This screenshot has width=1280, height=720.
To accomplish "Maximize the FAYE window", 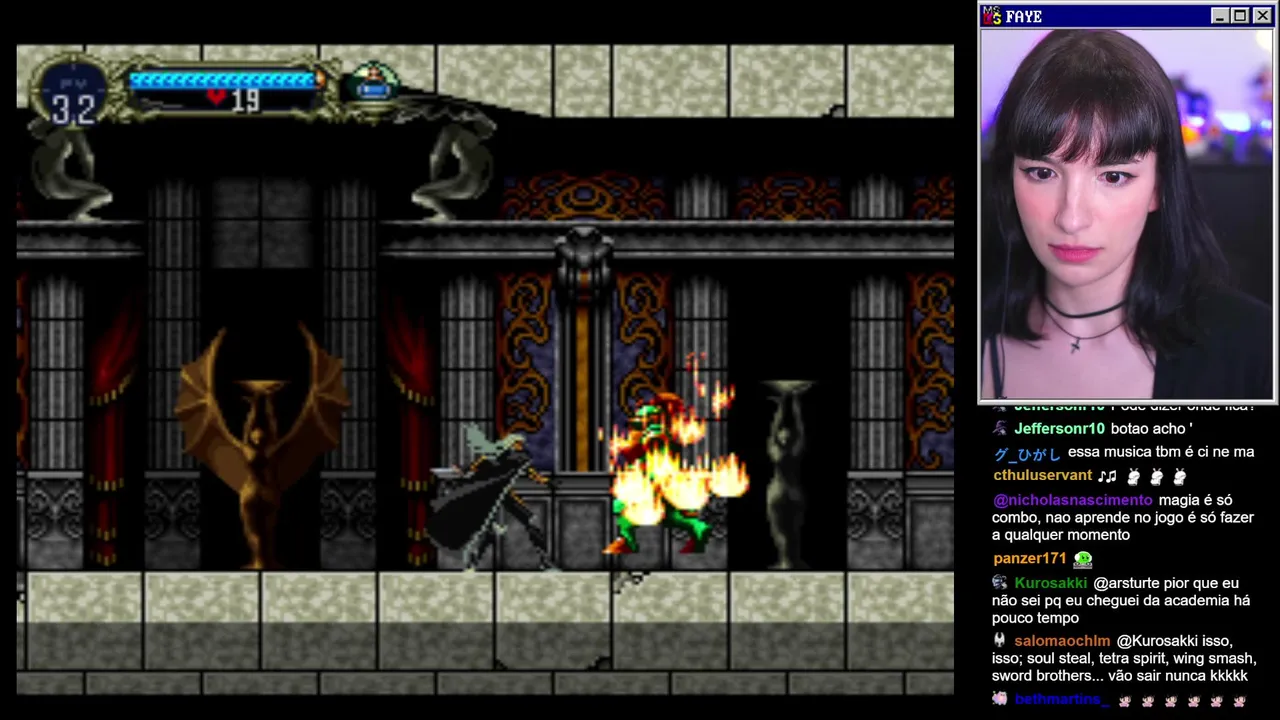I will (1240, 16).
